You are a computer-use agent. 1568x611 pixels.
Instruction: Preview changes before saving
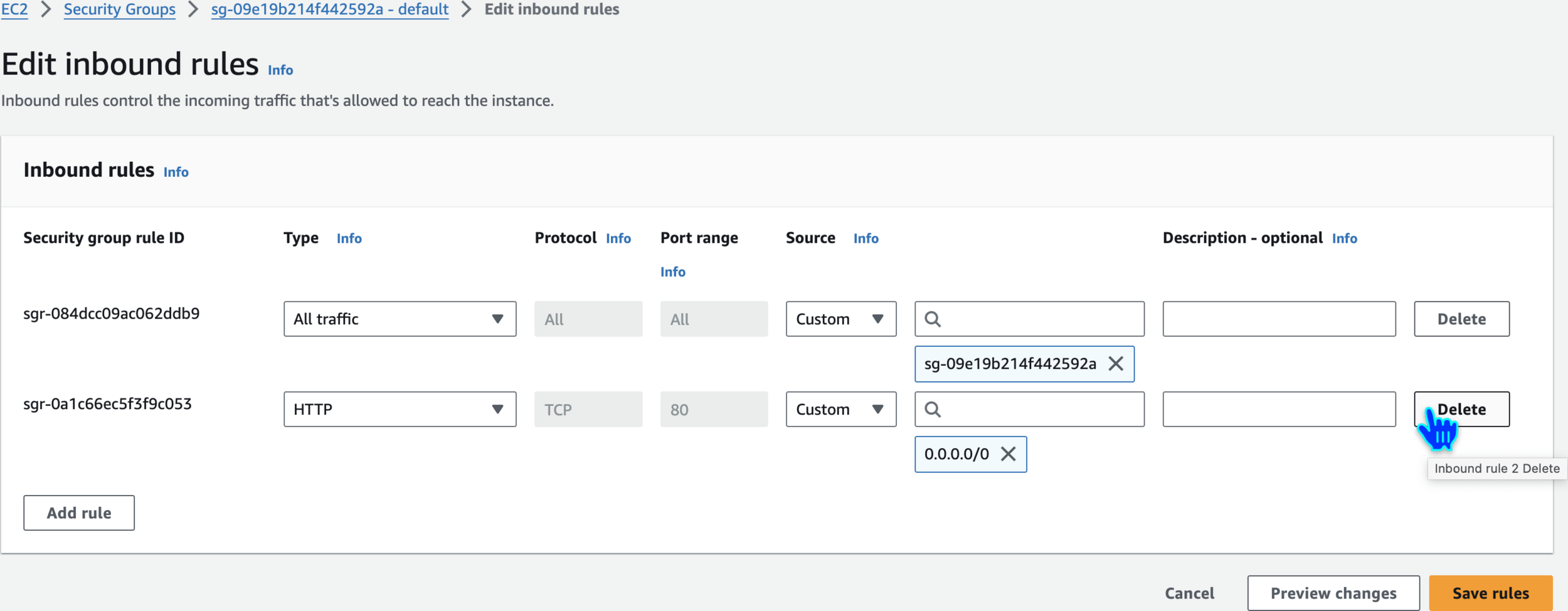[x=1333, y=593]
